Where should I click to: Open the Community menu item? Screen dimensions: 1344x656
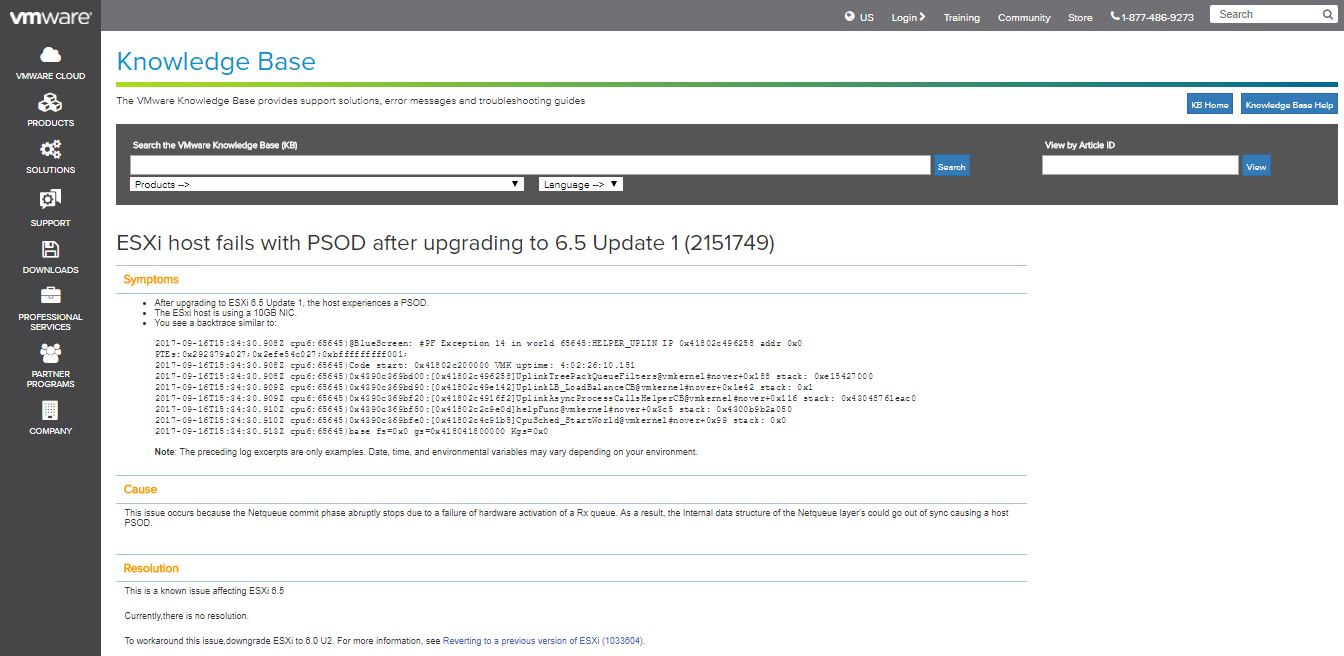[x=1024, y=17]
